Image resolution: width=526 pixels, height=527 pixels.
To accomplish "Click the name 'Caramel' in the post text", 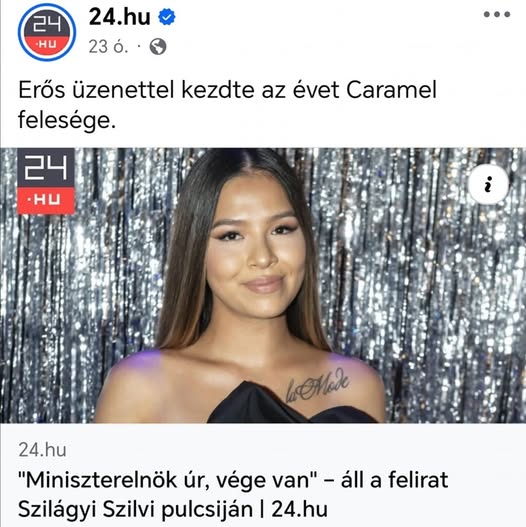I will [391, 90].
